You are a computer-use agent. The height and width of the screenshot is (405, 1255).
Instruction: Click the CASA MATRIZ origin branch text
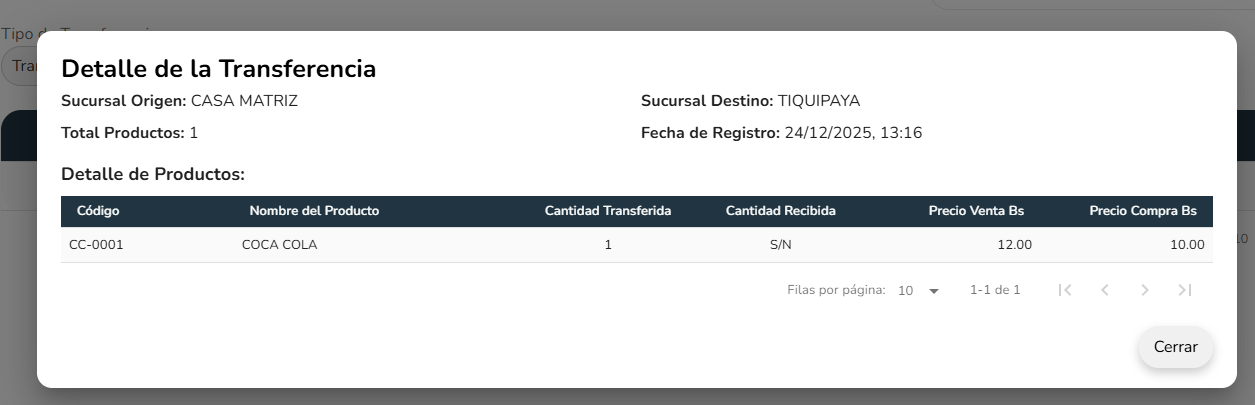click(x=244, y=101)
